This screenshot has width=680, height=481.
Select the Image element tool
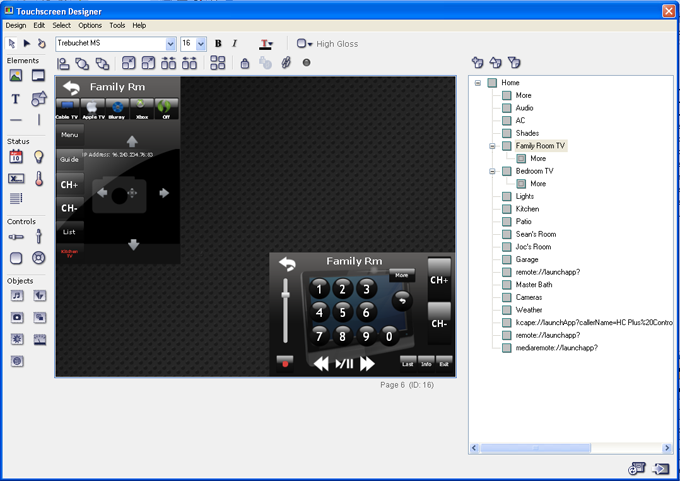pyautogui.click(x=16, y=76)
